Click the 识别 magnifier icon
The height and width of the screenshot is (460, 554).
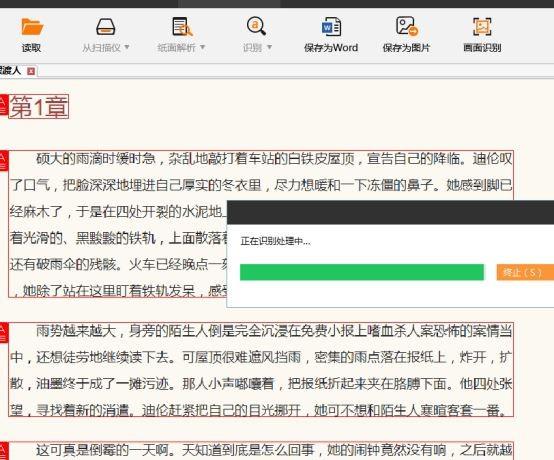256,26
